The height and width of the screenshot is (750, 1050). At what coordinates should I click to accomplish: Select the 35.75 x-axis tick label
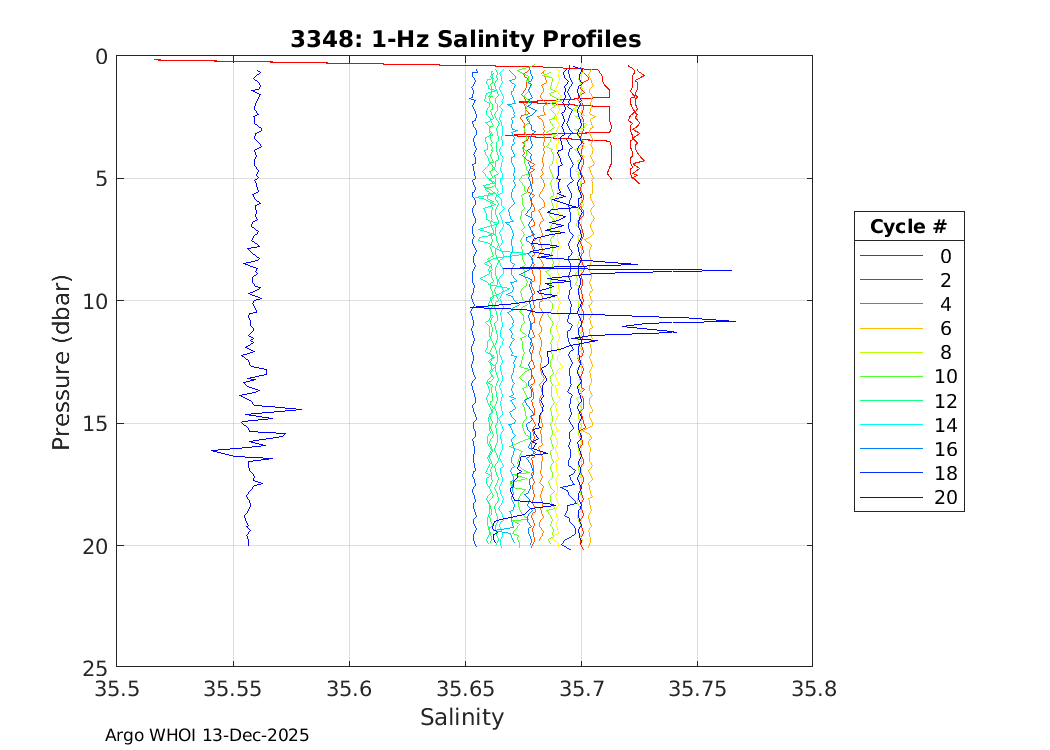pos(697,688)
